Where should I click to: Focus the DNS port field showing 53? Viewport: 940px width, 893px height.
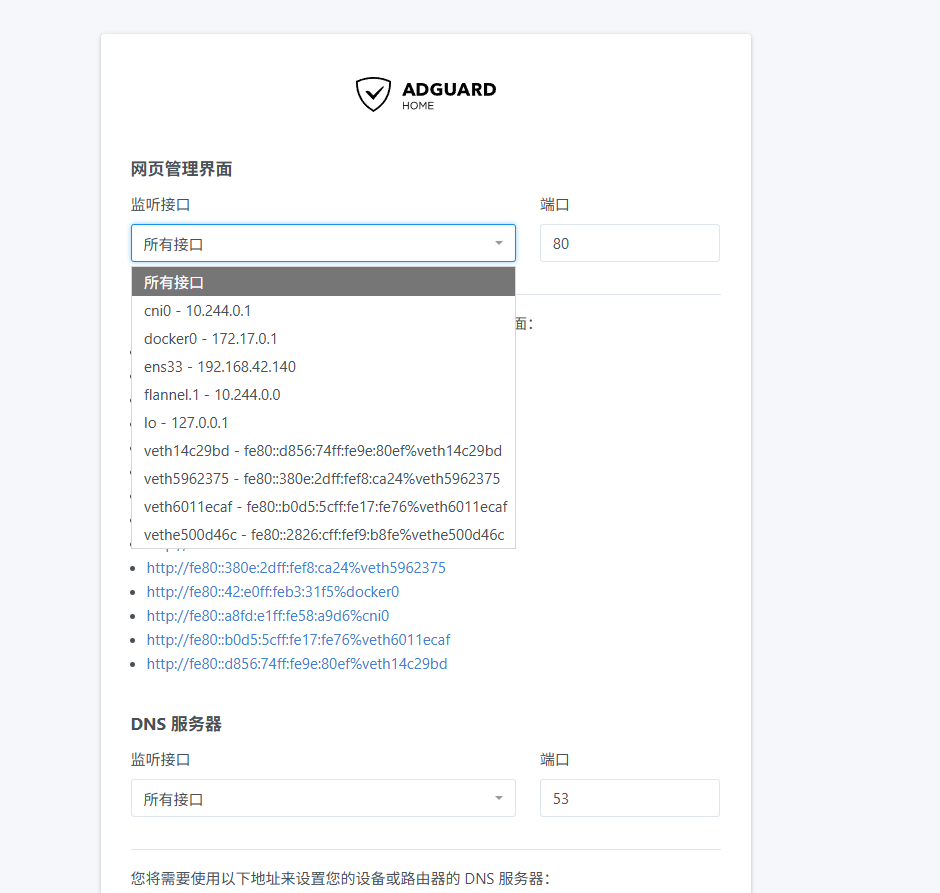[629, 799]
